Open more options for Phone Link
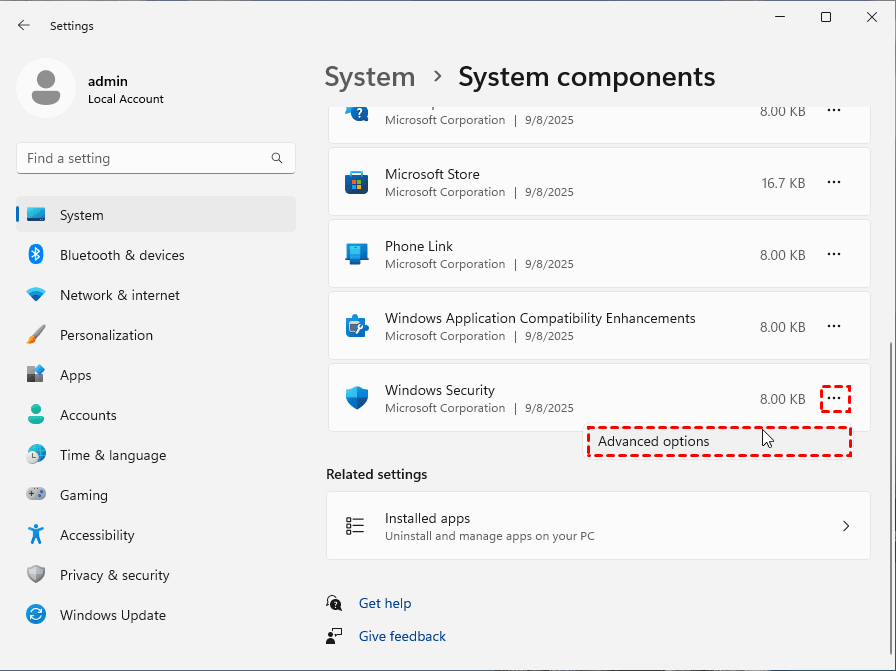This screenshot has width=896, height=671. click(834, 255)
